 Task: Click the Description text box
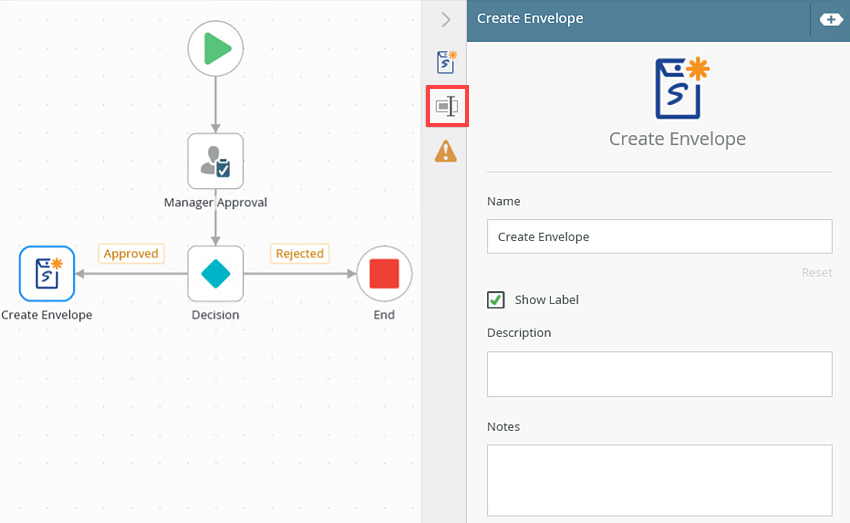(x=659, y=374)
